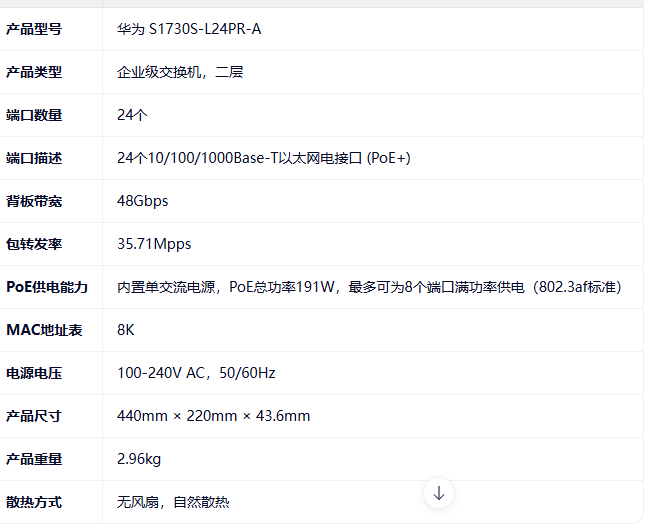Click the 端口数量 row label
This screenshot has width=661, height=526.
point(34,115)
